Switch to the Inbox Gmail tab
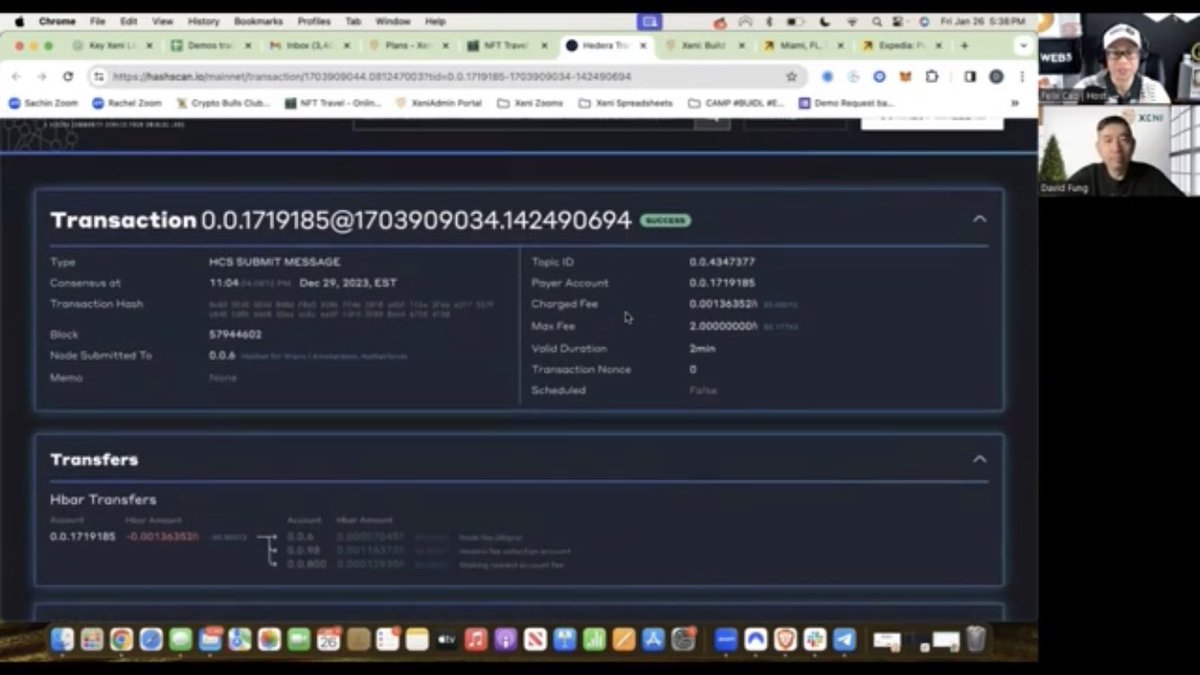This screenshot has height=675, width=1200. [308, 46]
